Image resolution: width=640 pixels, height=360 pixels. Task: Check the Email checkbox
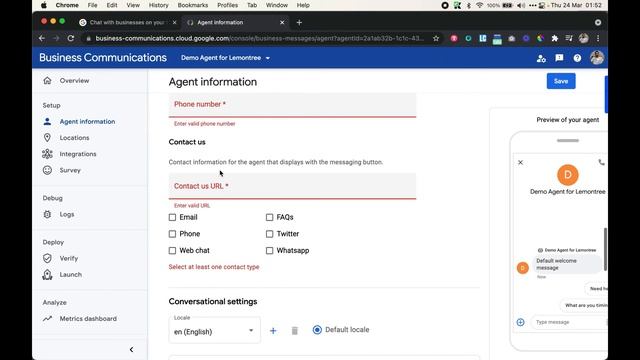(172, 217)
